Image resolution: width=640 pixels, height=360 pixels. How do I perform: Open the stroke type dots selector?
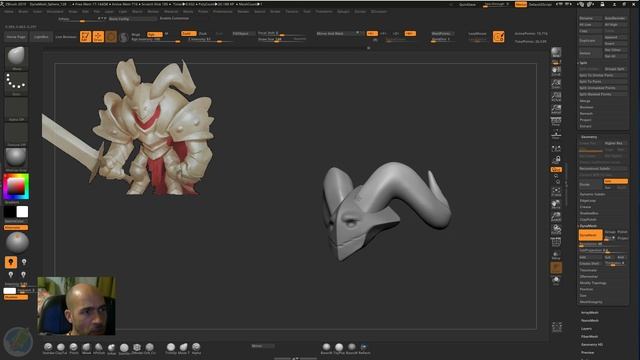click(16, 83)
